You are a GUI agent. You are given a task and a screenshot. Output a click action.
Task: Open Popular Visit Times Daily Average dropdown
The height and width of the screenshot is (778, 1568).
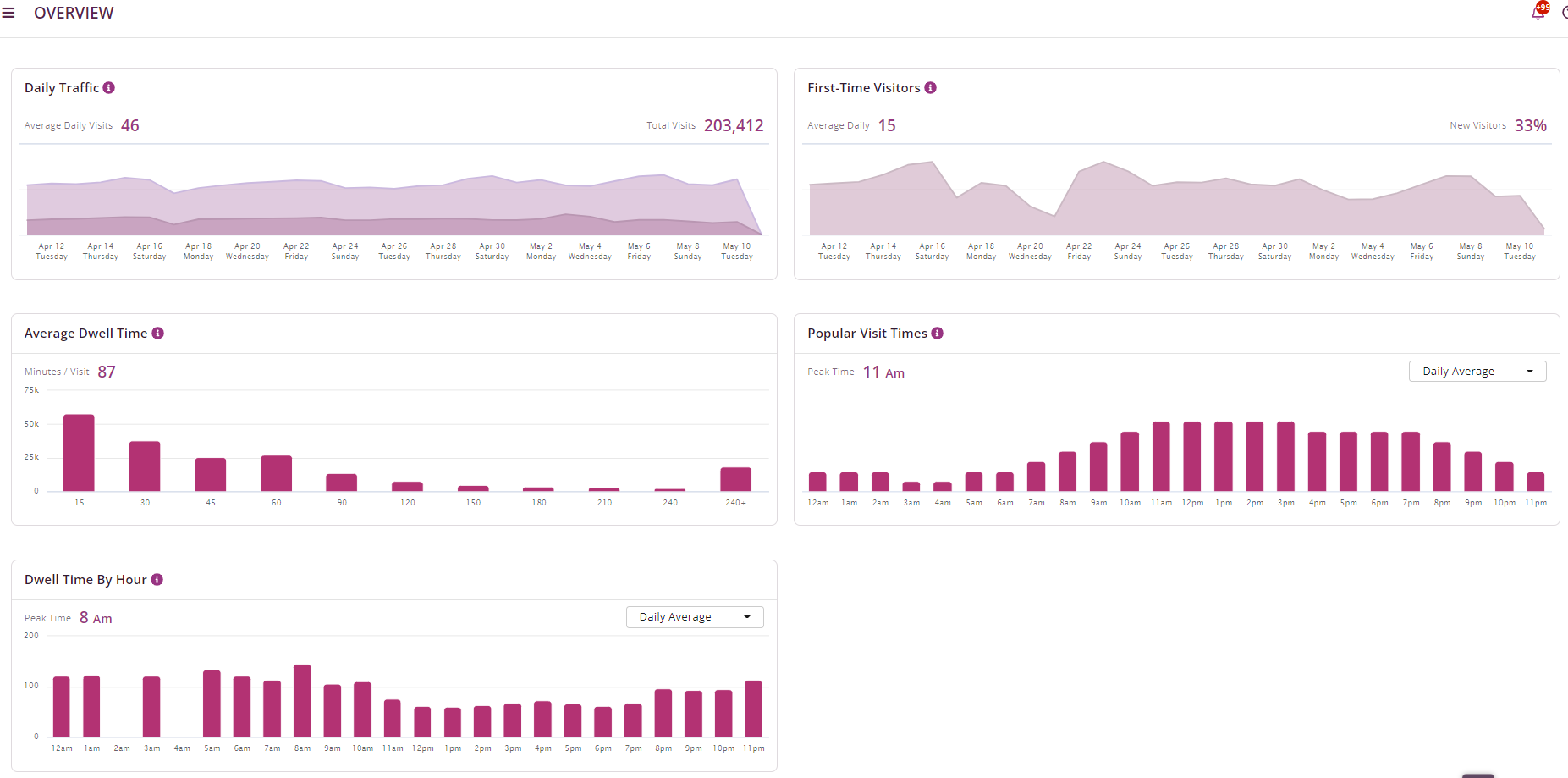1477,372
